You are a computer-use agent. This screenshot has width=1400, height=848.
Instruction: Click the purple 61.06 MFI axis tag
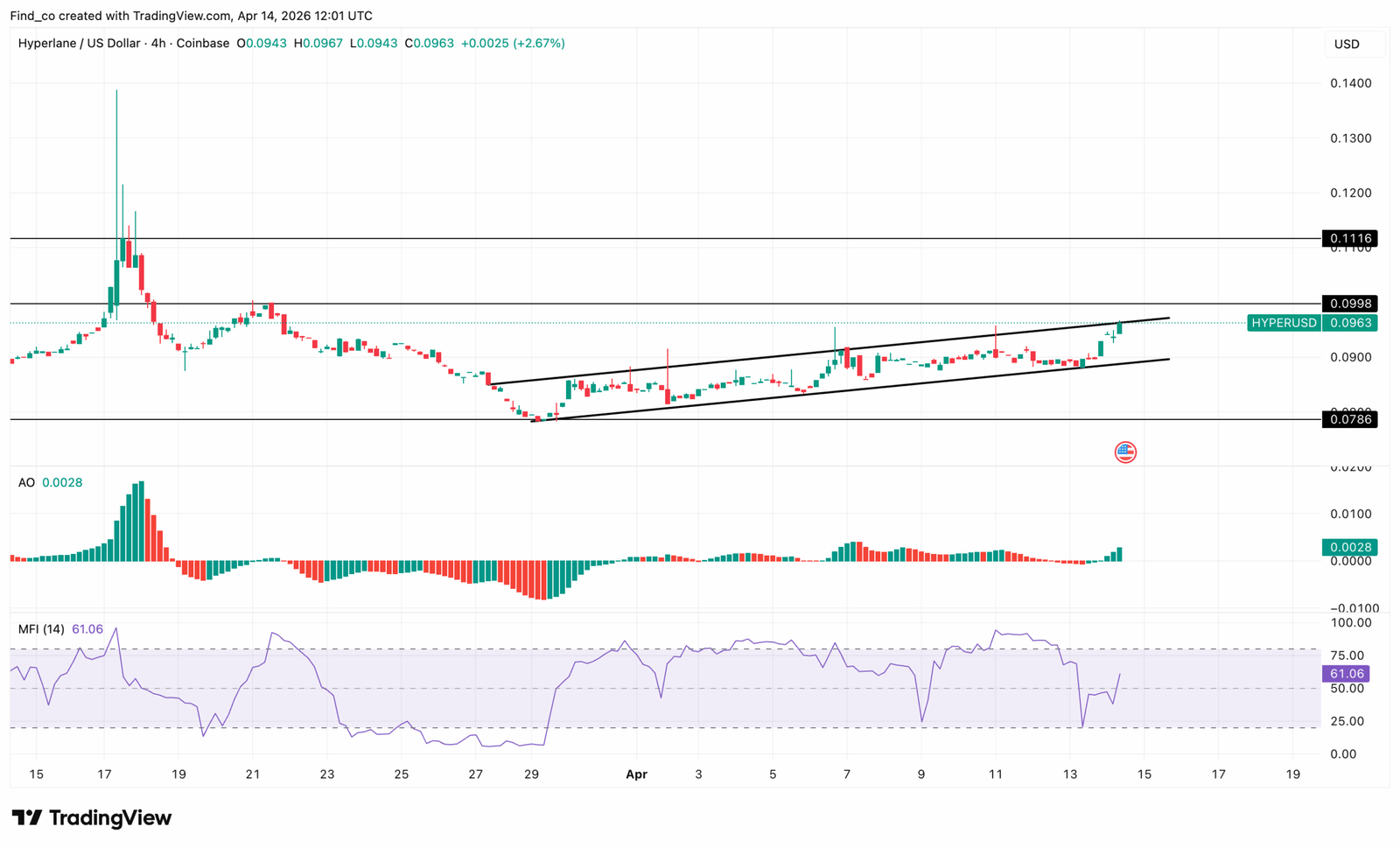coord(1346,674)
